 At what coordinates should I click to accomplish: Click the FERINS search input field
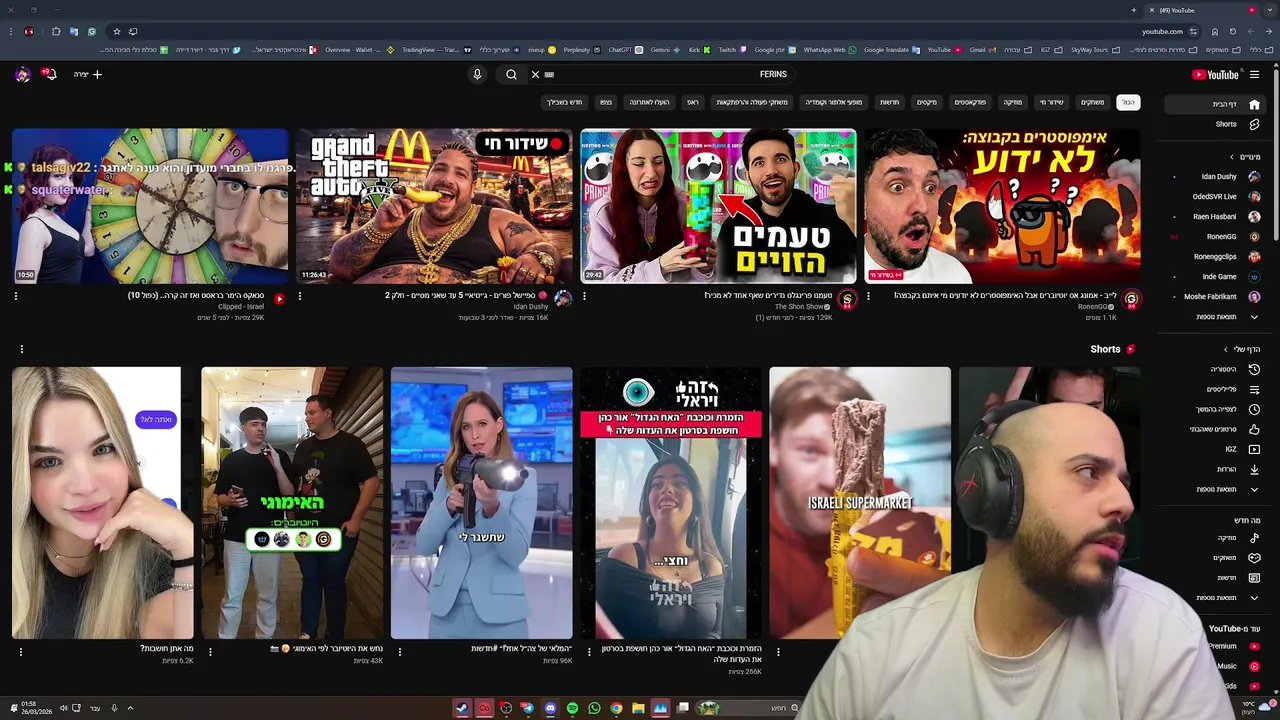tap(660, 74)
